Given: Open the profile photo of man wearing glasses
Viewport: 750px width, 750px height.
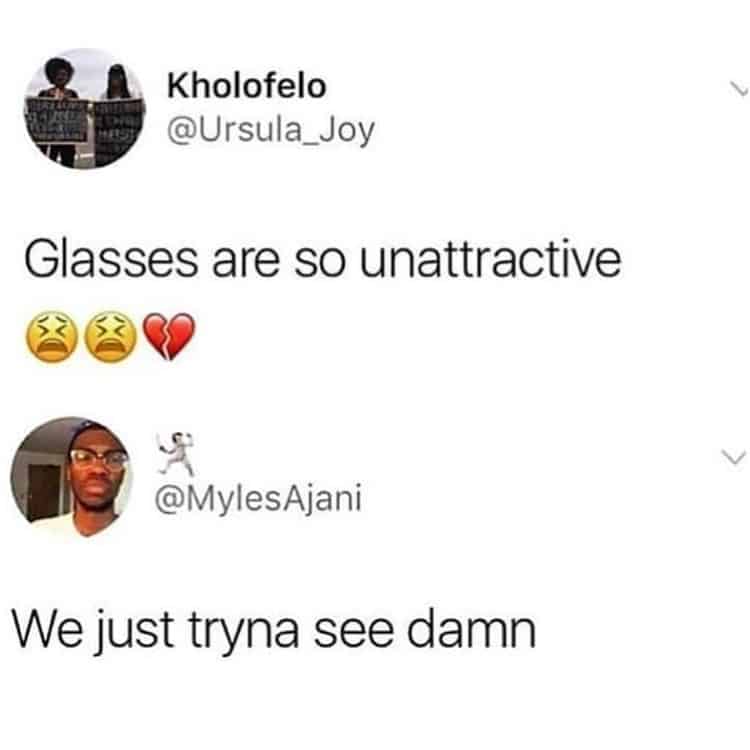Looking at the screenshot, I should 71,477.
